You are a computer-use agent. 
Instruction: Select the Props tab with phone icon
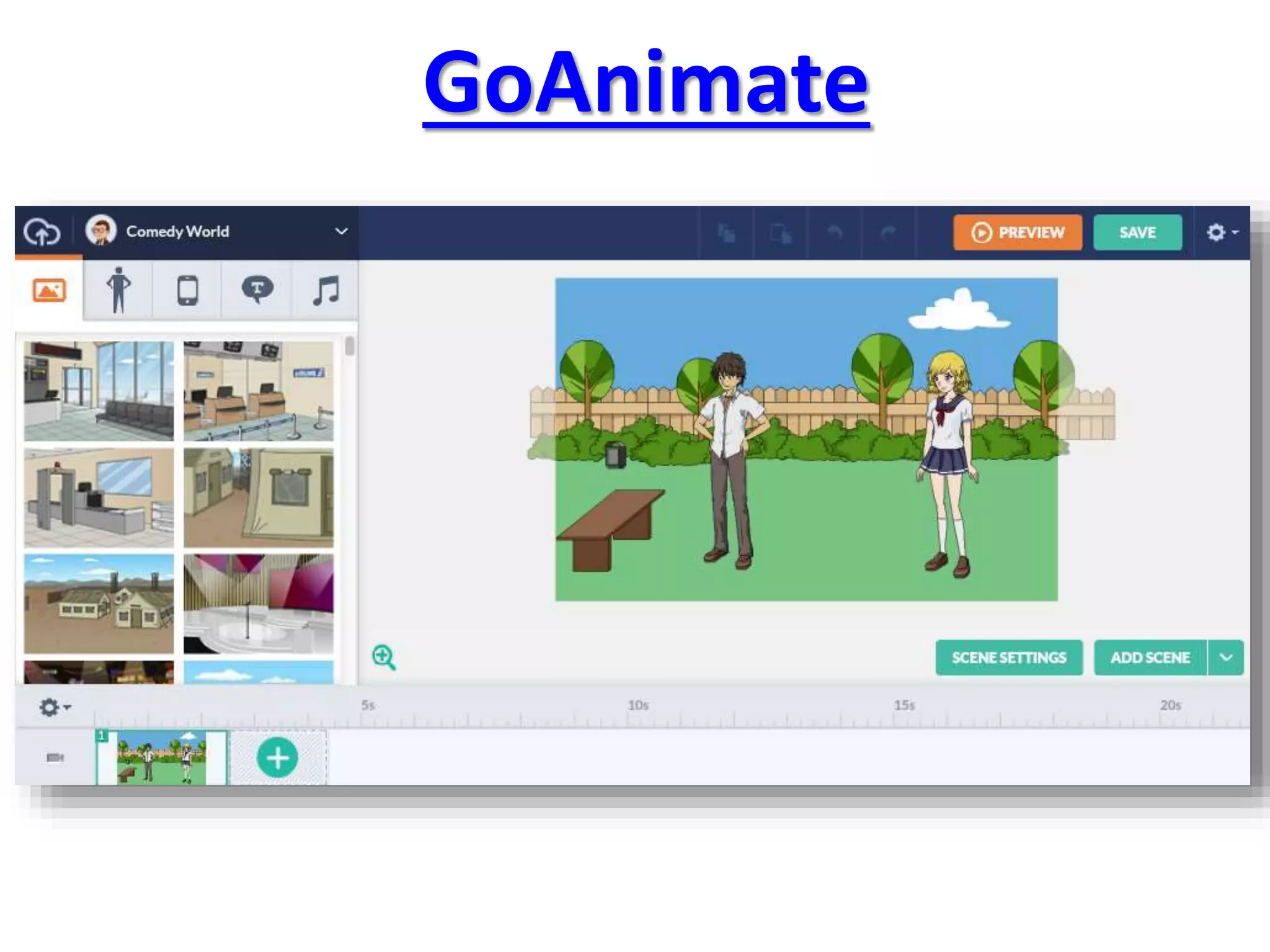tap(187, 290)
